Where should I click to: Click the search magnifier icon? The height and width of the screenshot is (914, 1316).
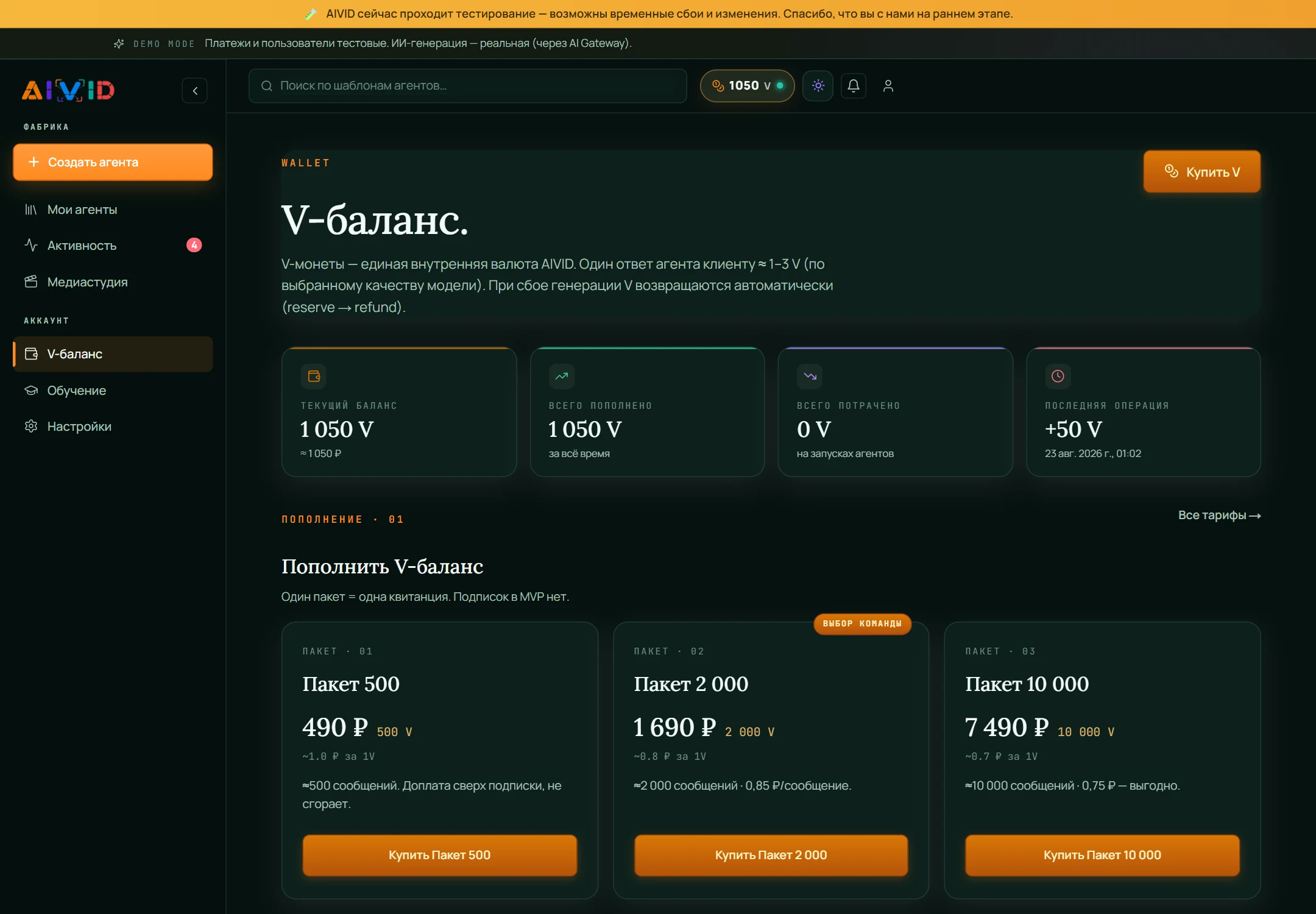(266, 86)
